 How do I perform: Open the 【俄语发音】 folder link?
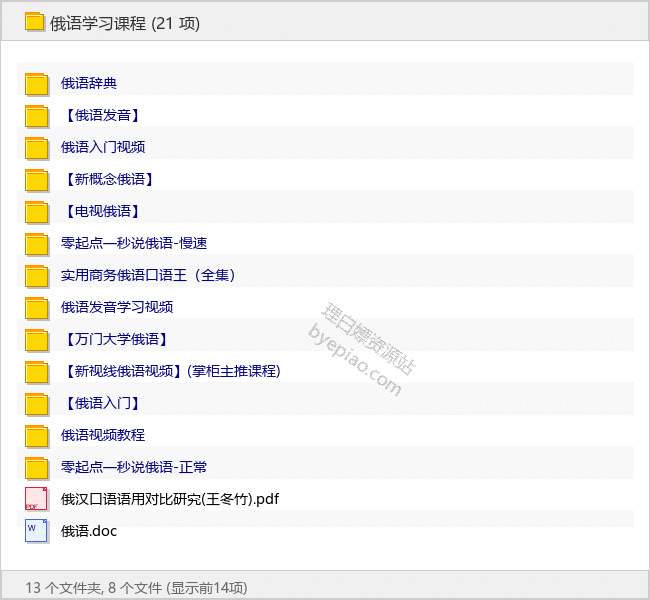103,115
